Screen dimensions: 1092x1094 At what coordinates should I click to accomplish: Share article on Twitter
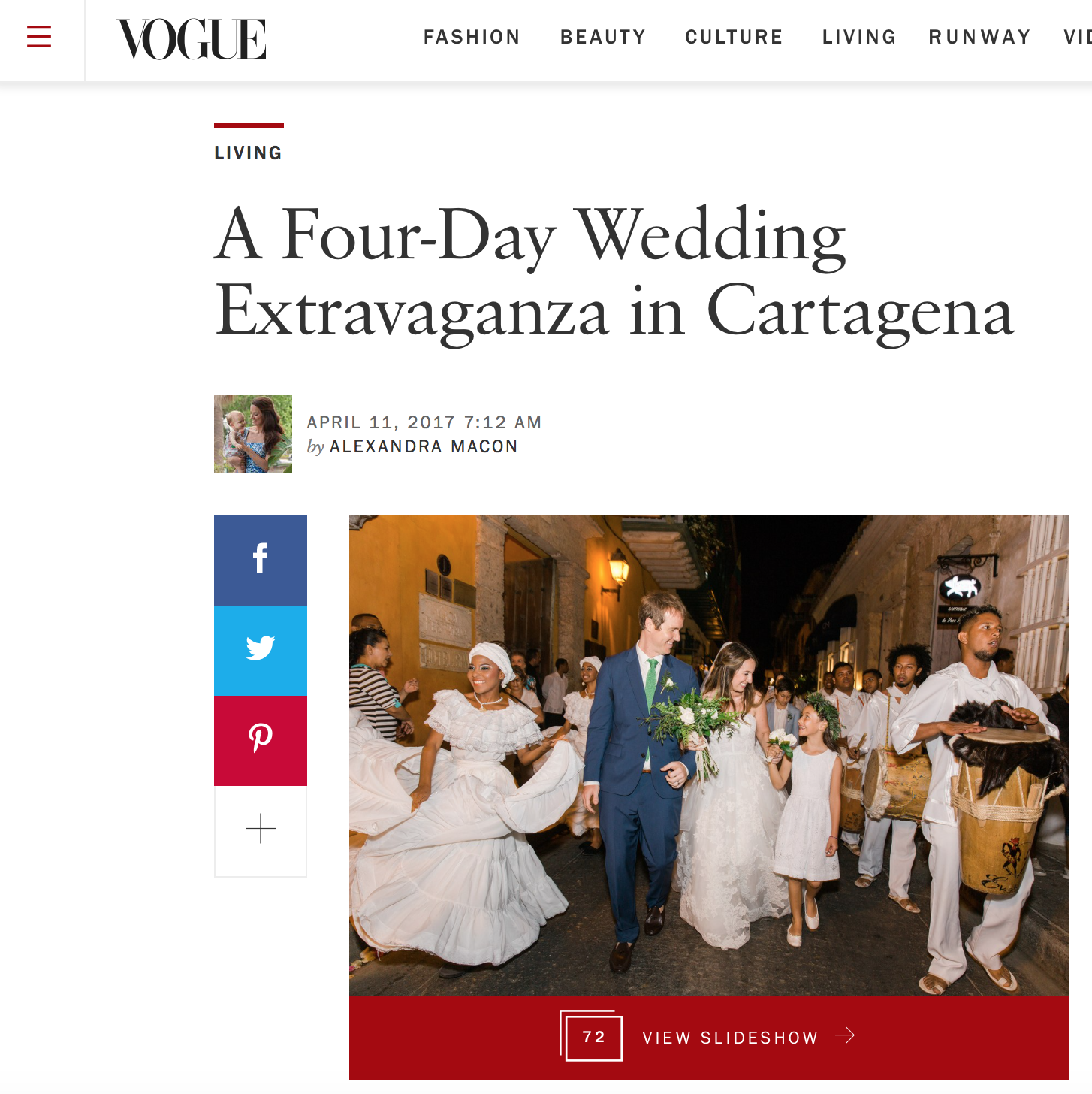(261, 651)
